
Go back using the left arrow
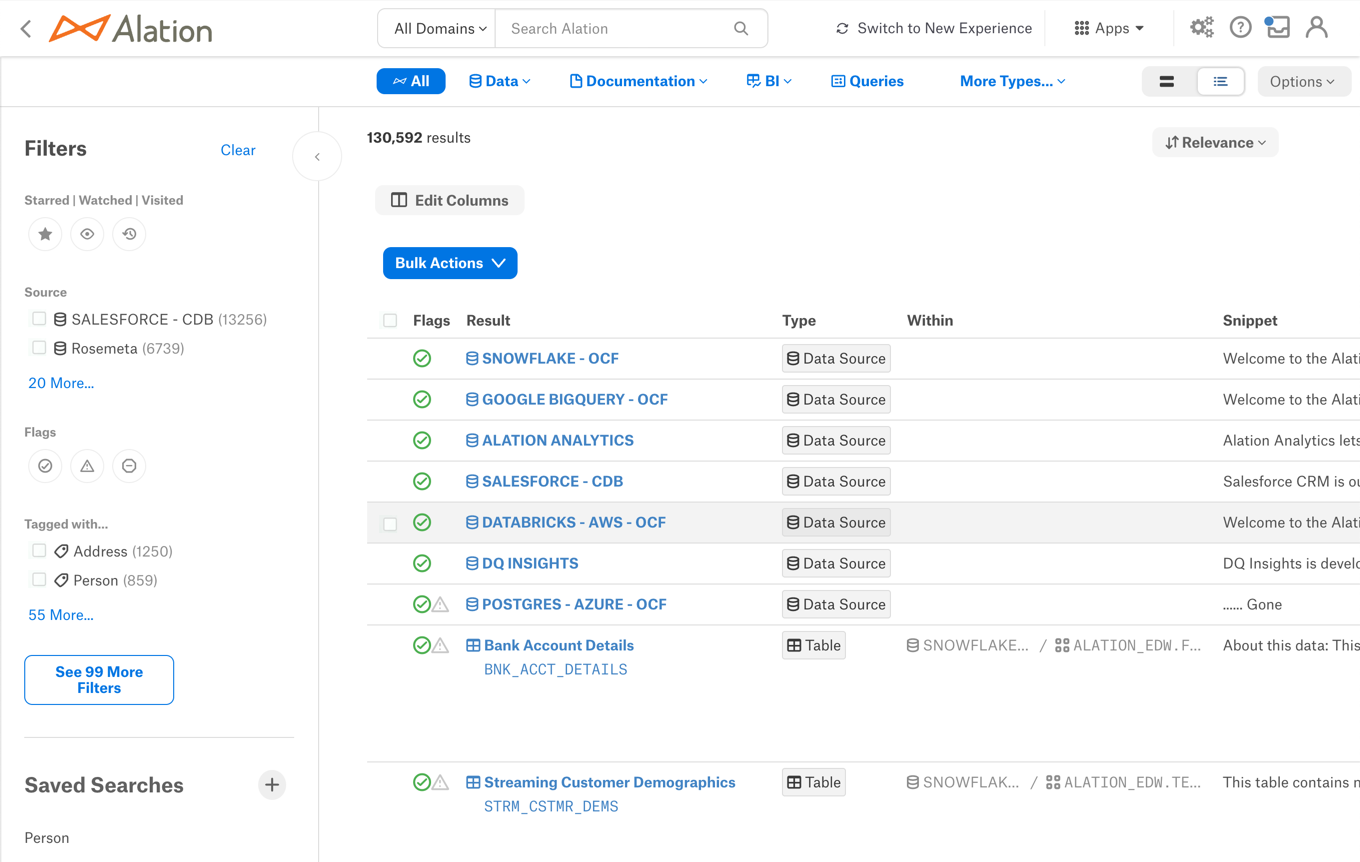click(x=26, y=29)
